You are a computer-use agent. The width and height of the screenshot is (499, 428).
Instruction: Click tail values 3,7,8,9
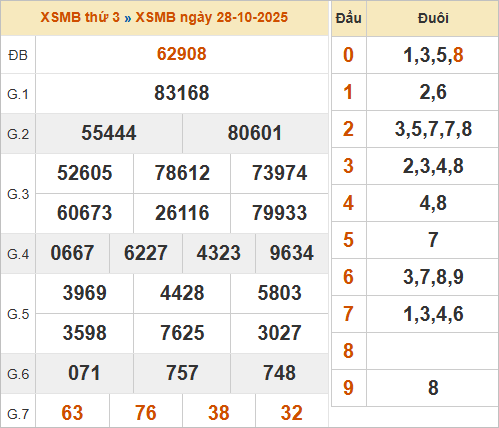[433, 277]
